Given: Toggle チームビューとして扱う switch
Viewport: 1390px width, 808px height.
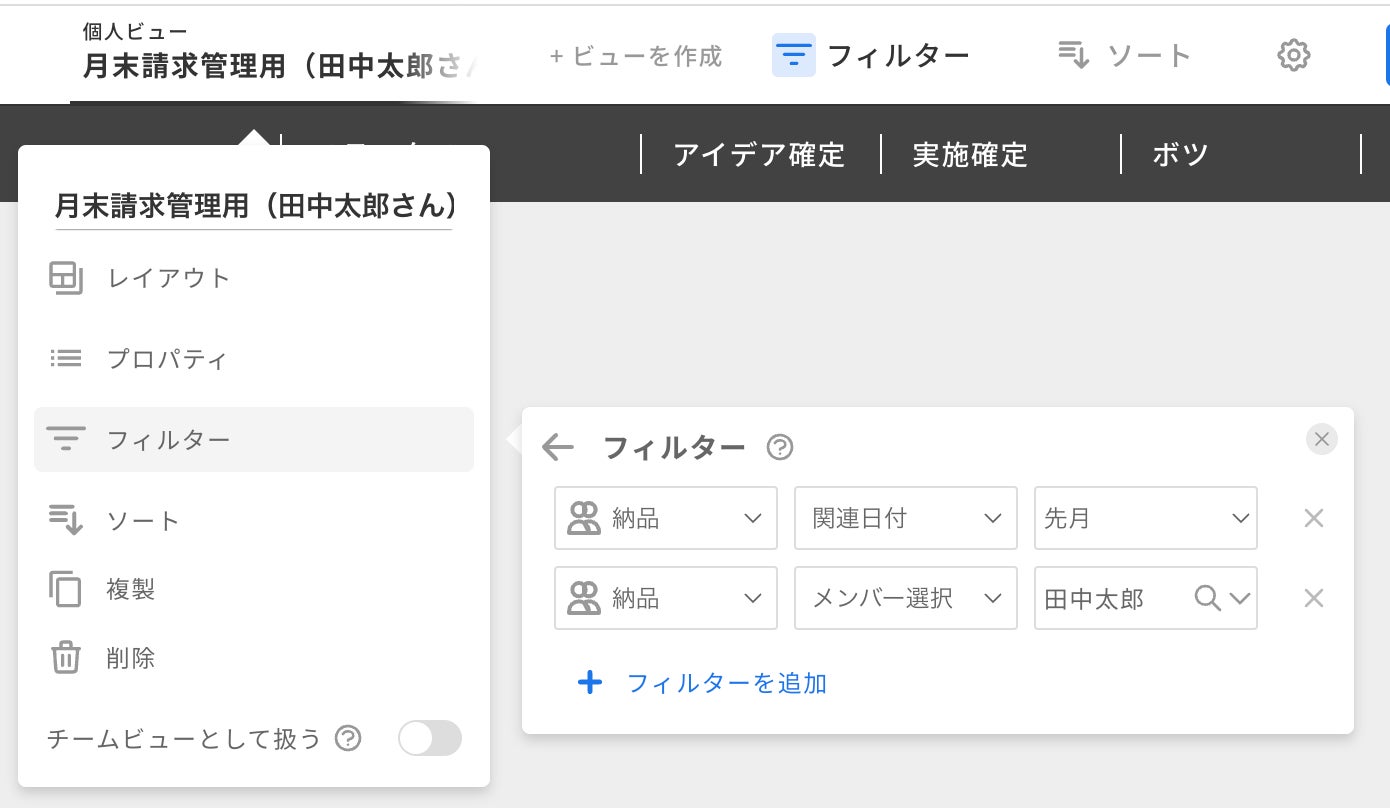Looking at the screenshot, I should [430, 738].
